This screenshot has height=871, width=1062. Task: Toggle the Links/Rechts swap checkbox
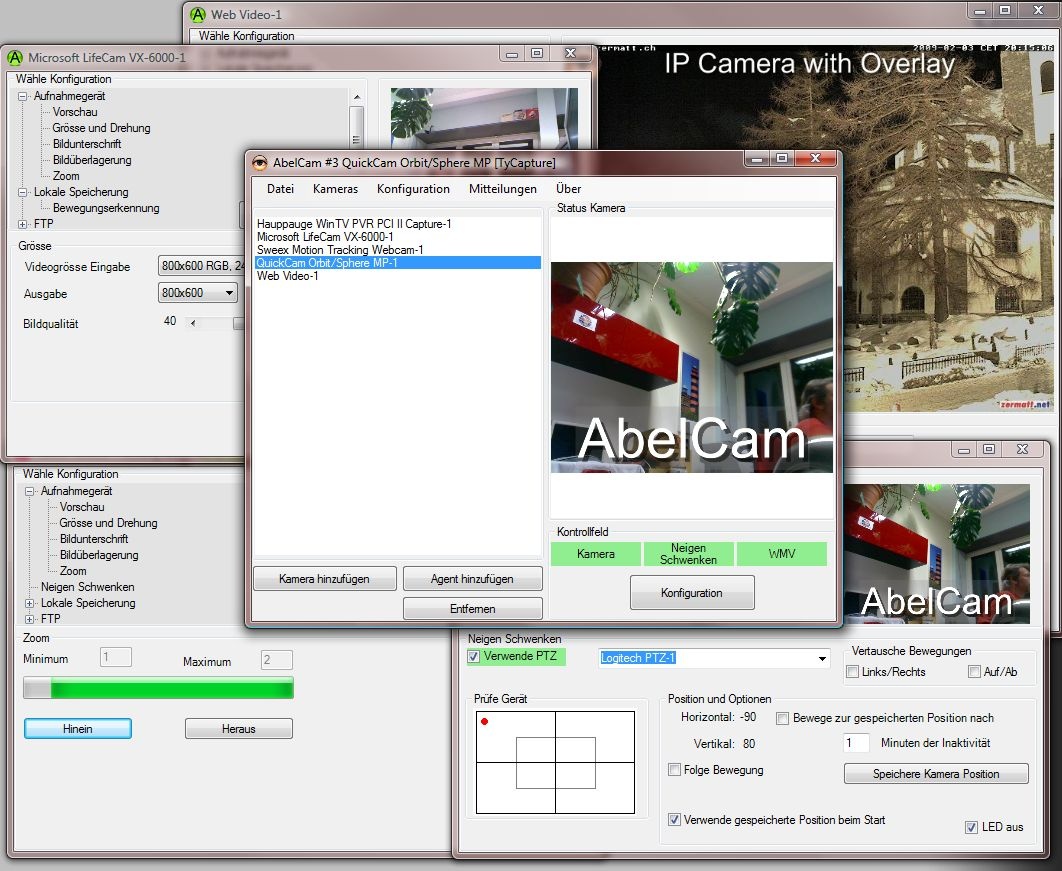coord(853,672)
